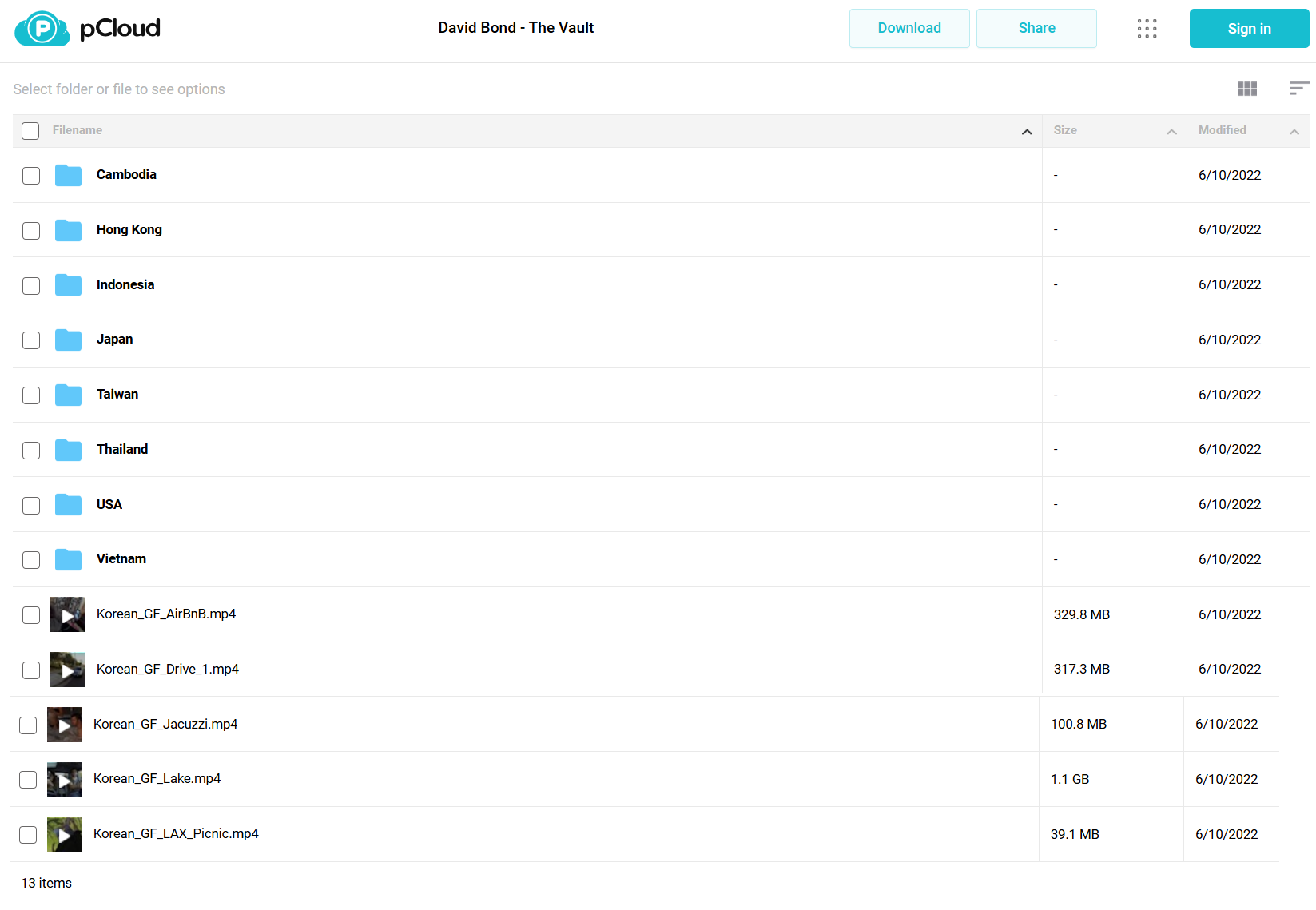Select the Korean_GF_Drive_1.mp4 checkbox

coord(31,670)
